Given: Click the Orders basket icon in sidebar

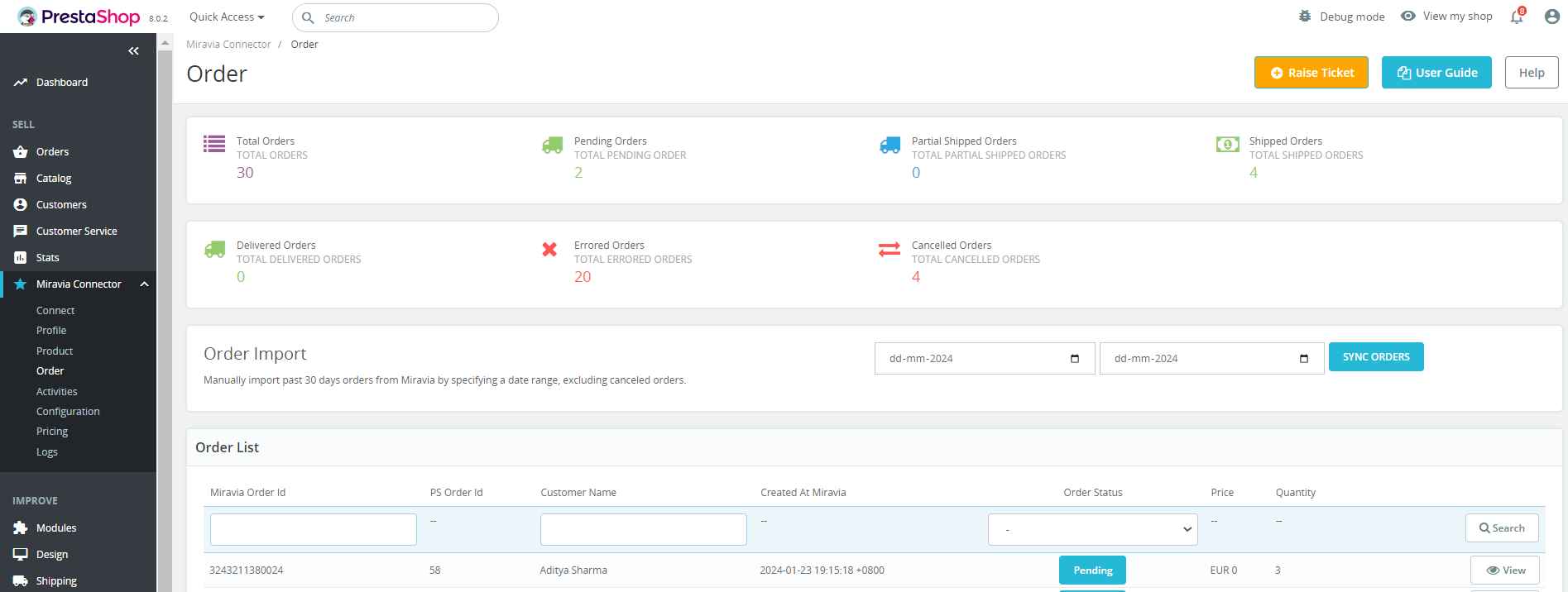Looking at the screenshot, I should pyautogui.click(x=21, y=152).
